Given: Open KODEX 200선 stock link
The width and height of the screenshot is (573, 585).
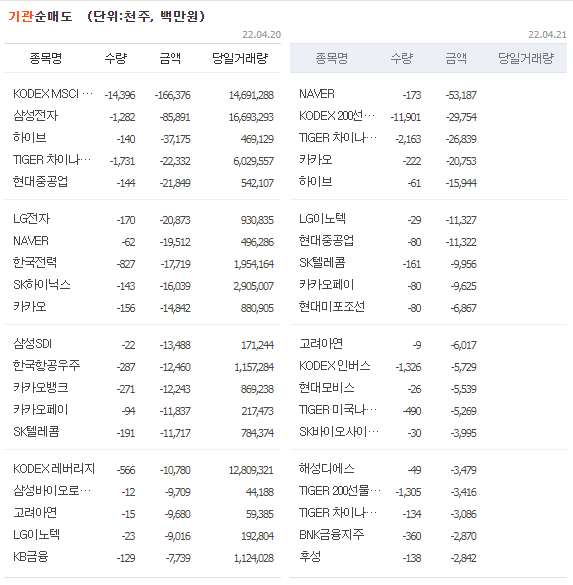Looking at the screenshot, I should coord(337,116).
